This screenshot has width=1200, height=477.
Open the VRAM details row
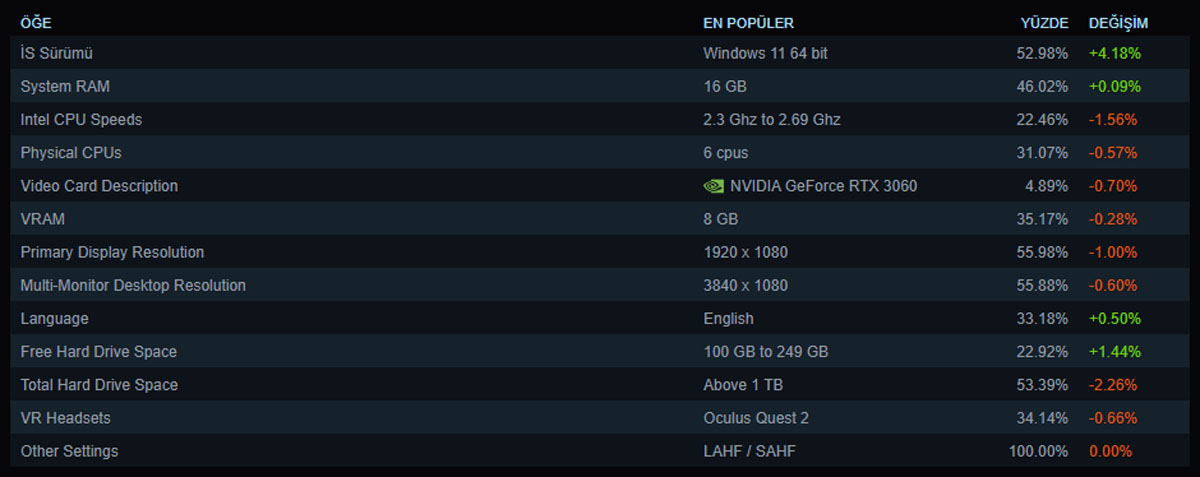(599, 218)
